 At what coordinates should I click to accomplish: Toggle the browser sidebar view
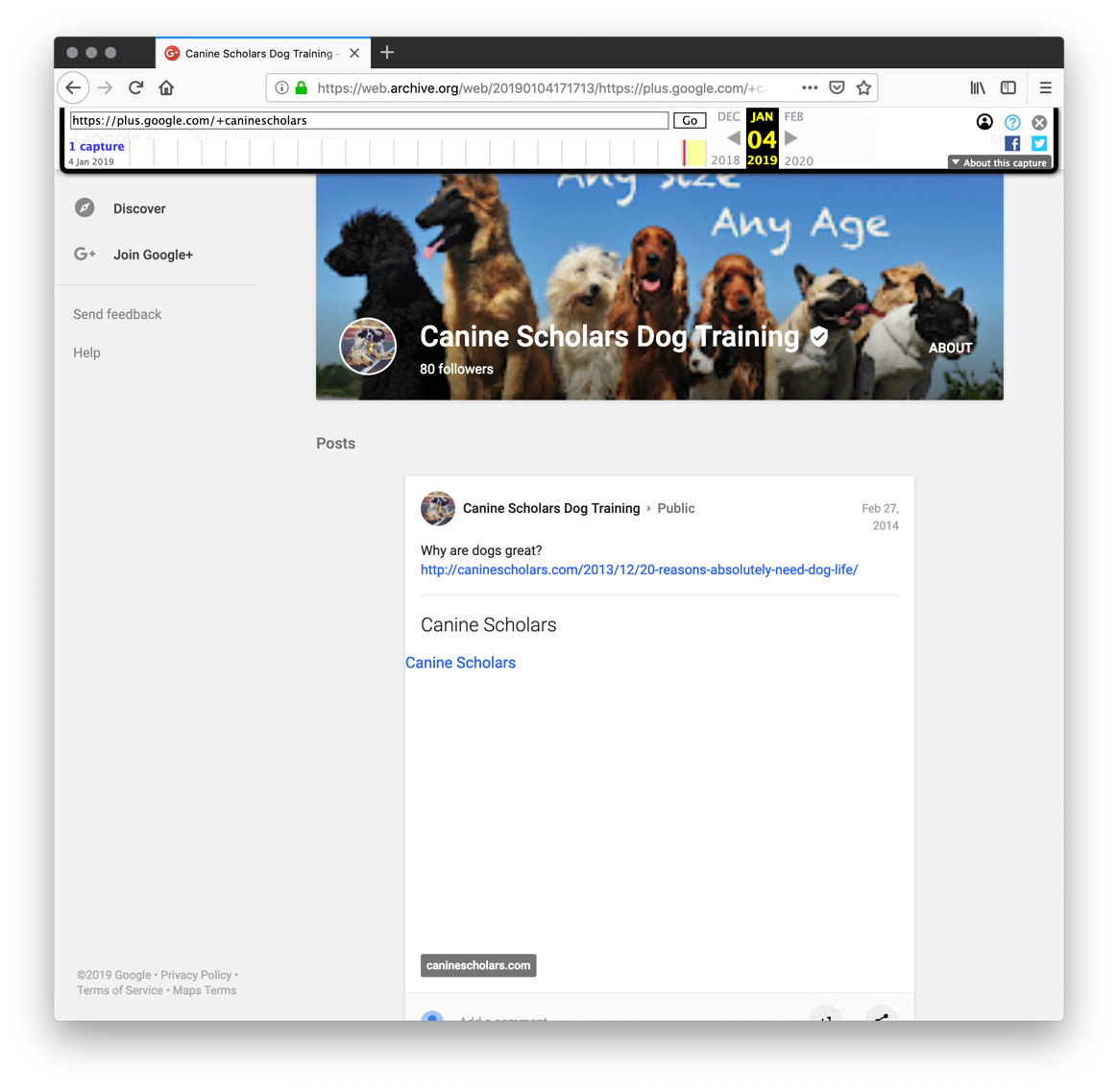click(1009, 87)
